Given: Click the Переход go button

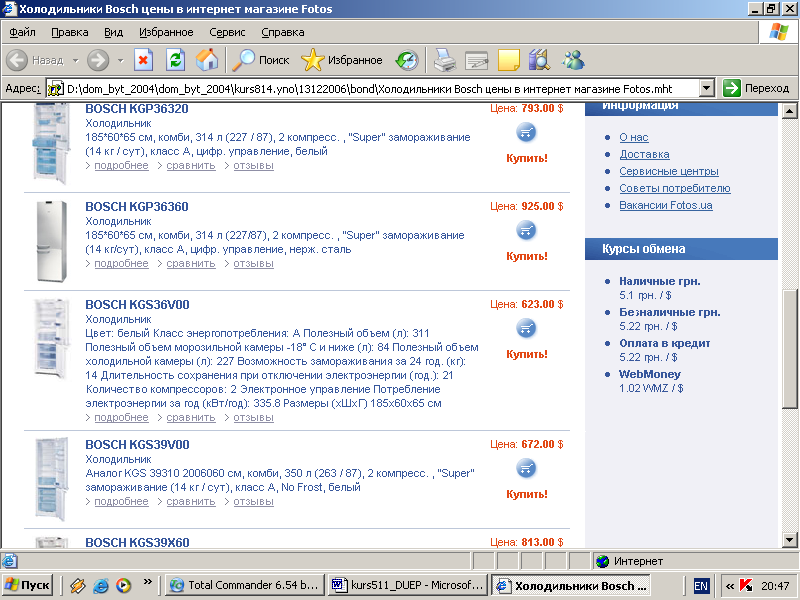Looking at the screenshot, I should 756,88.
